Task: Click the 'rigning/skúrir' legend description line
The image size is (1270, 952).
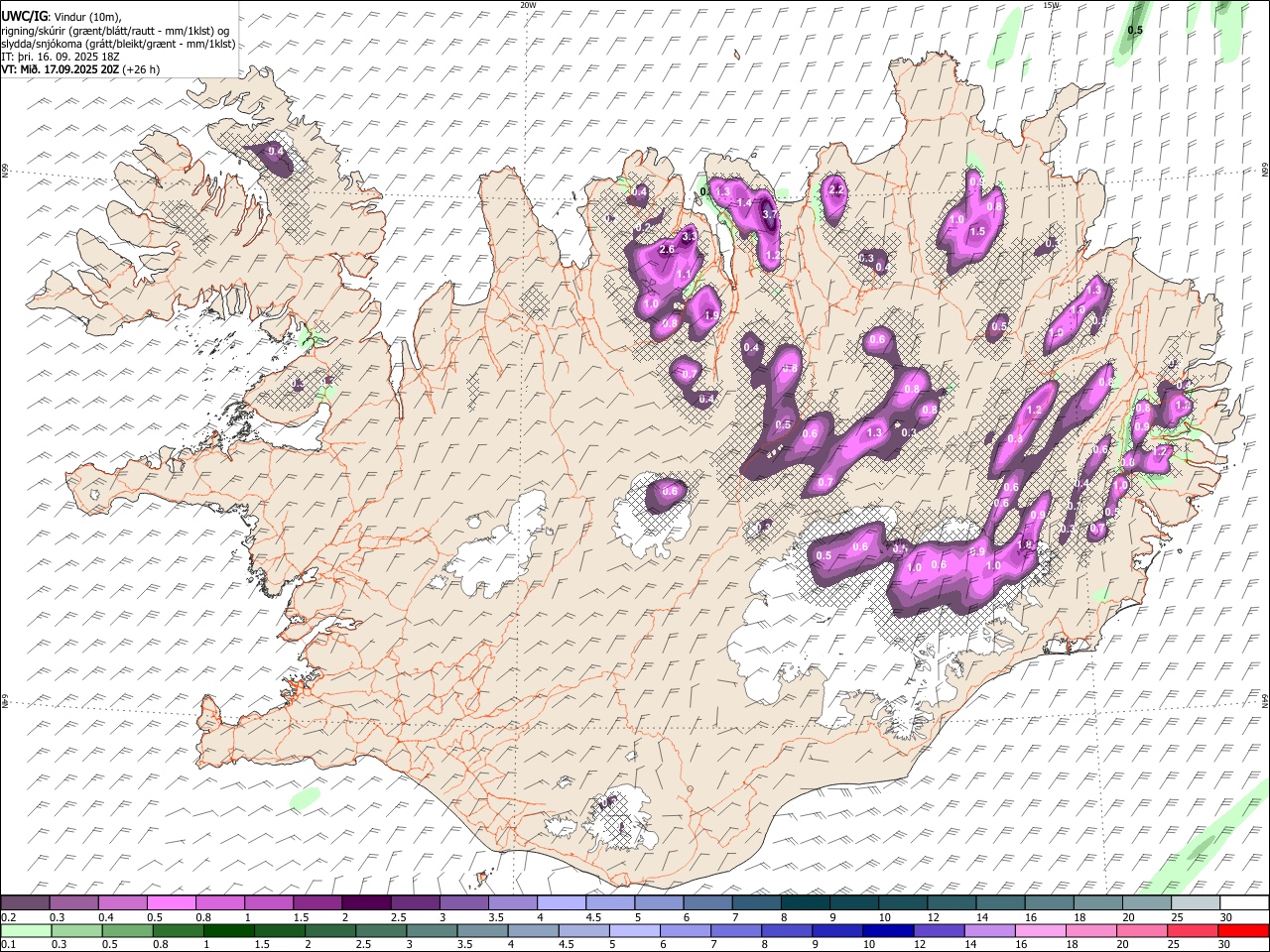Action: (115, 31)
